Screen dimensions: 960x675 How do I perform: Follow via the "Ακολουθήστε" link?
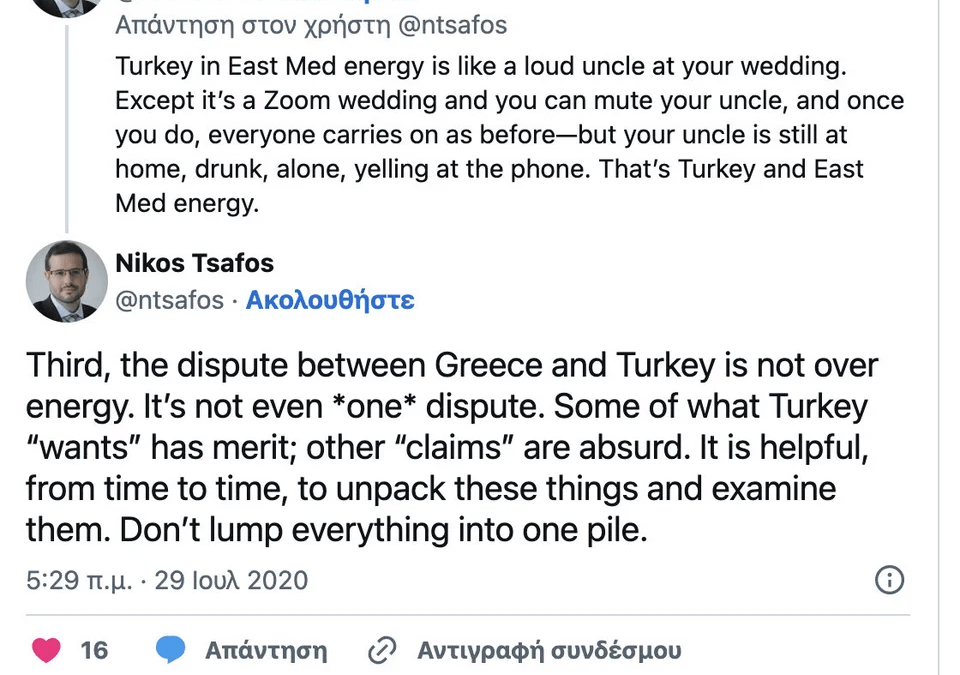pos(330,300)
